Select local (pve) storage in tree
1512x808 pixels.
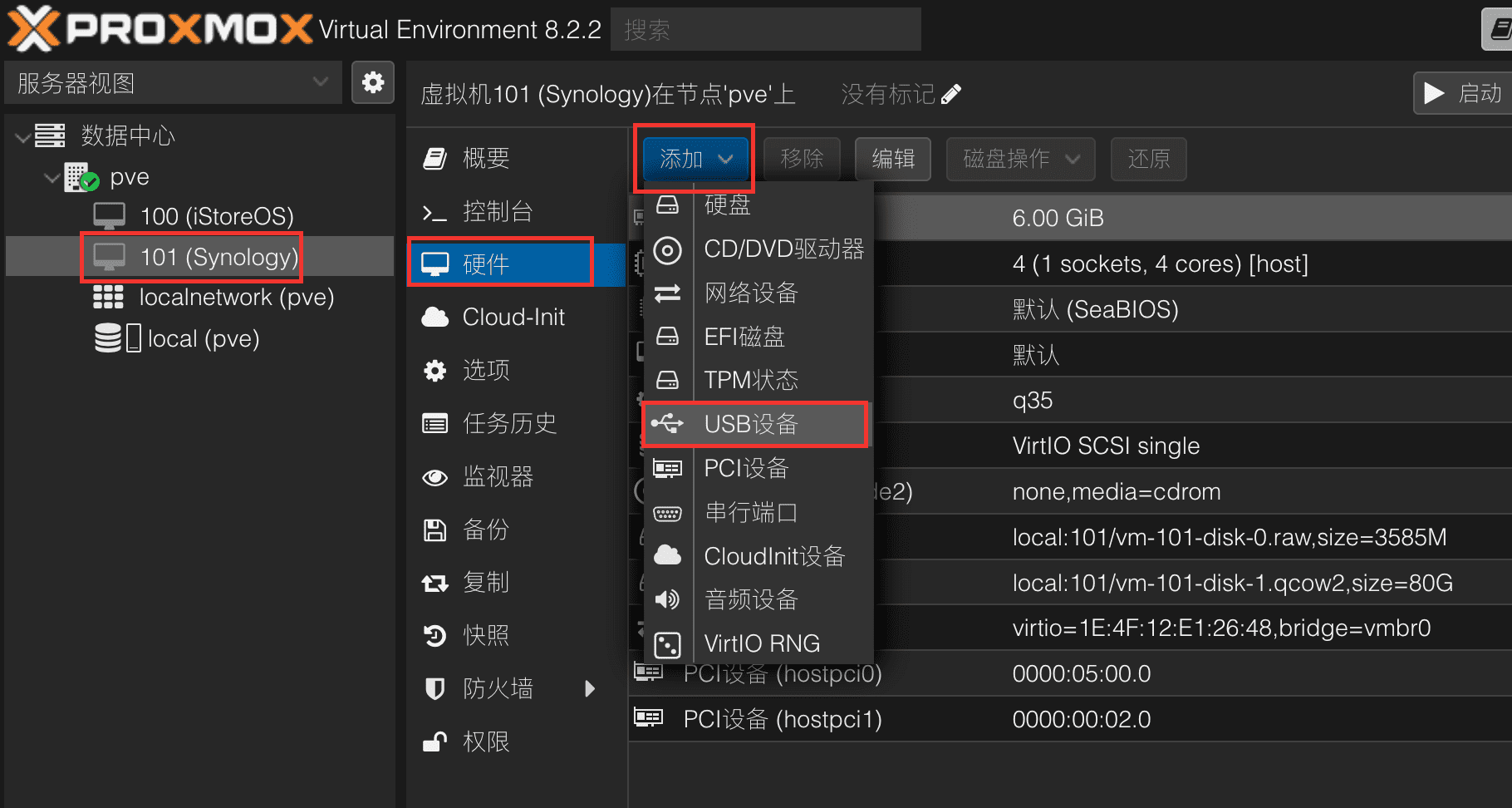(x=199, y=338)
